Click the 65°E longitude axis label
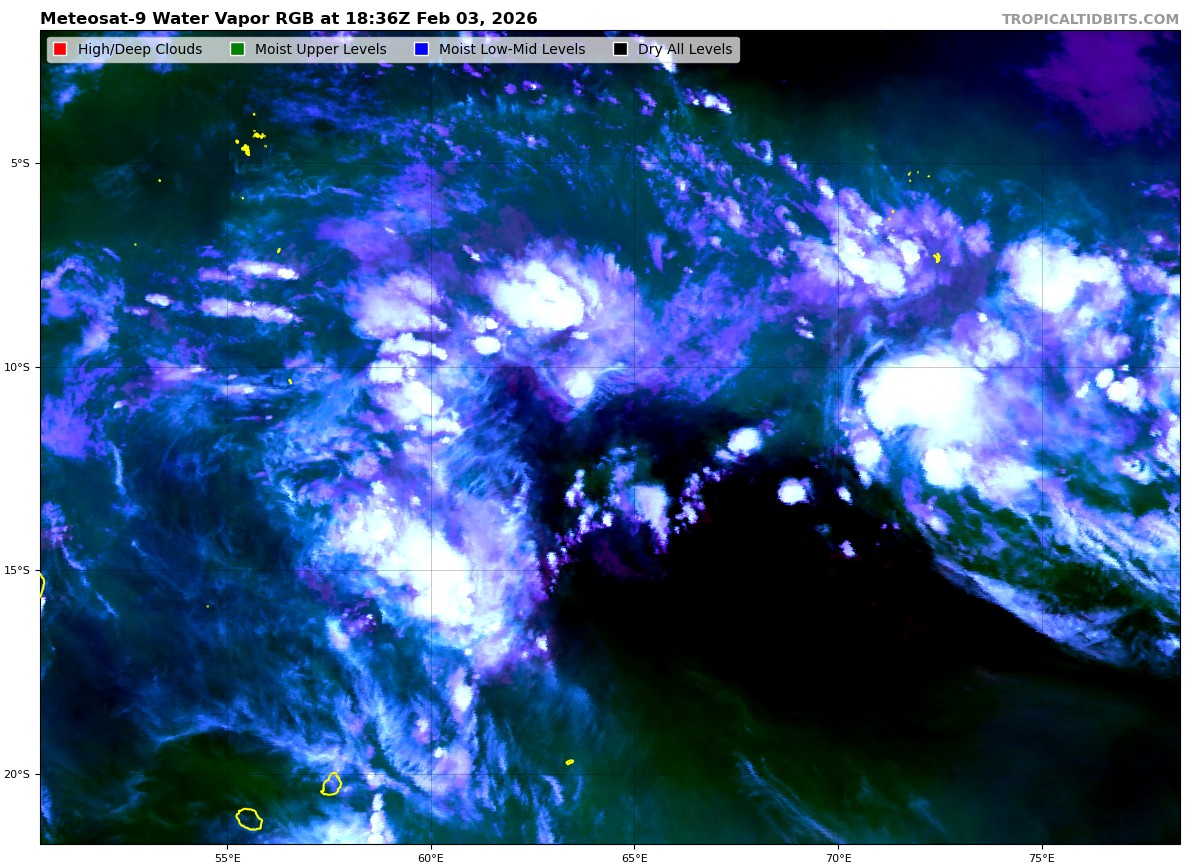 [634, 857]
